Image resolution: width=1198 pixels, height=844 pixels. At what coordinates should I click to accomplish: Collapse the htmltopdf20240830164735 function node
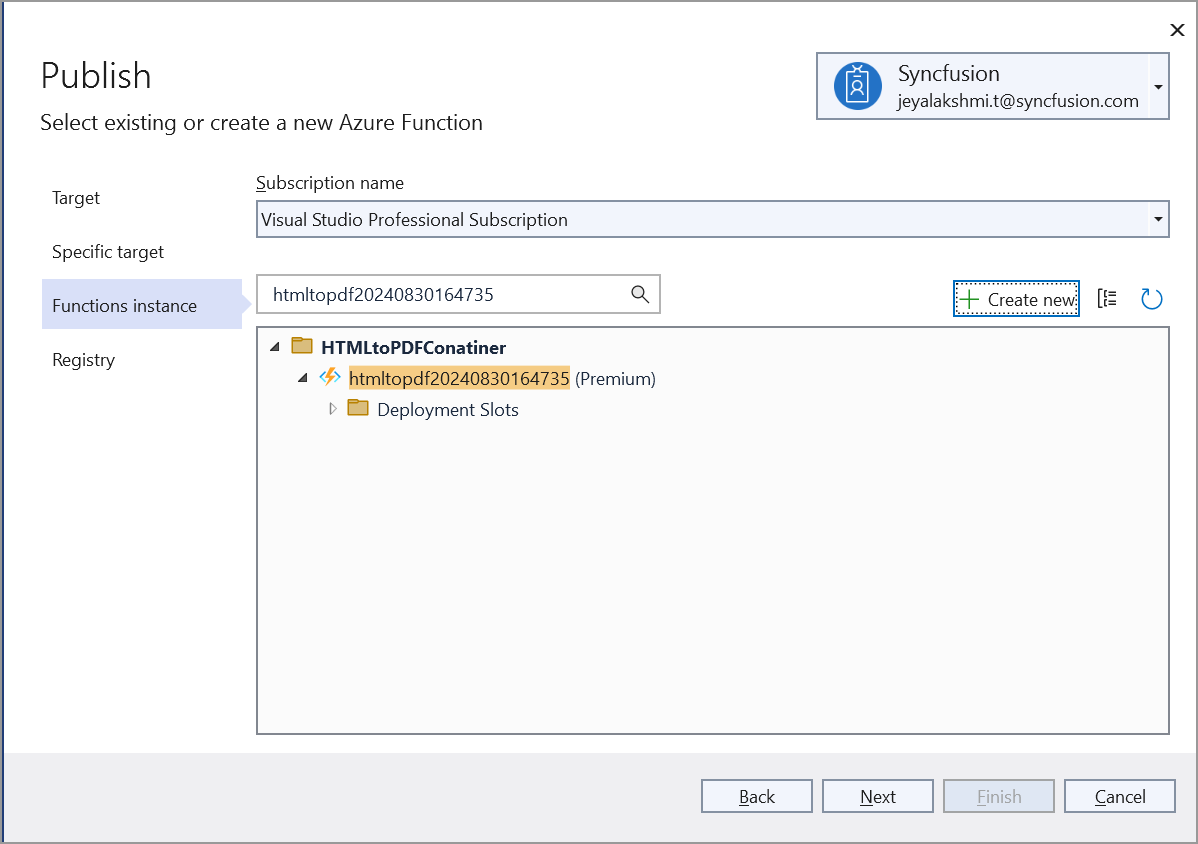coord(303,379)
